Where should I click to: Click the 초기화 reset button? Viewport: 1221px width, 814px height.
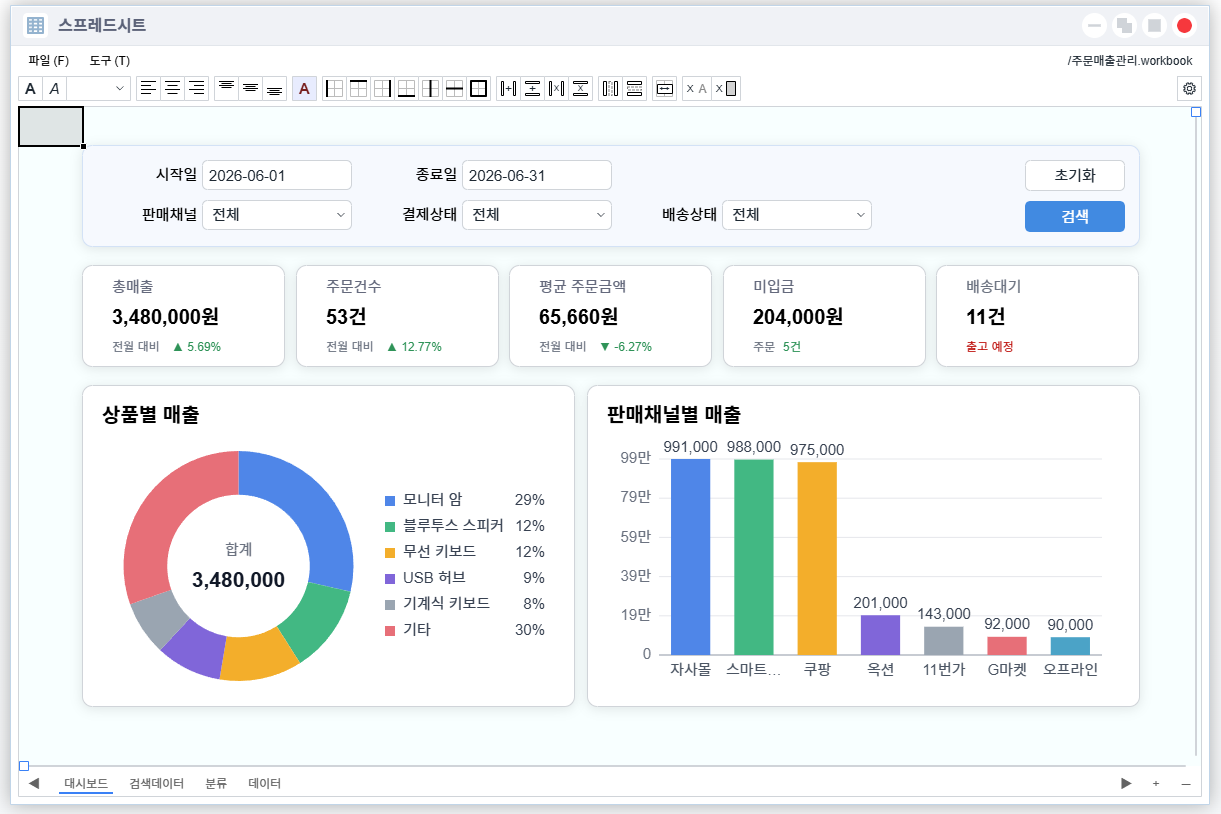tap(1075, 175)
